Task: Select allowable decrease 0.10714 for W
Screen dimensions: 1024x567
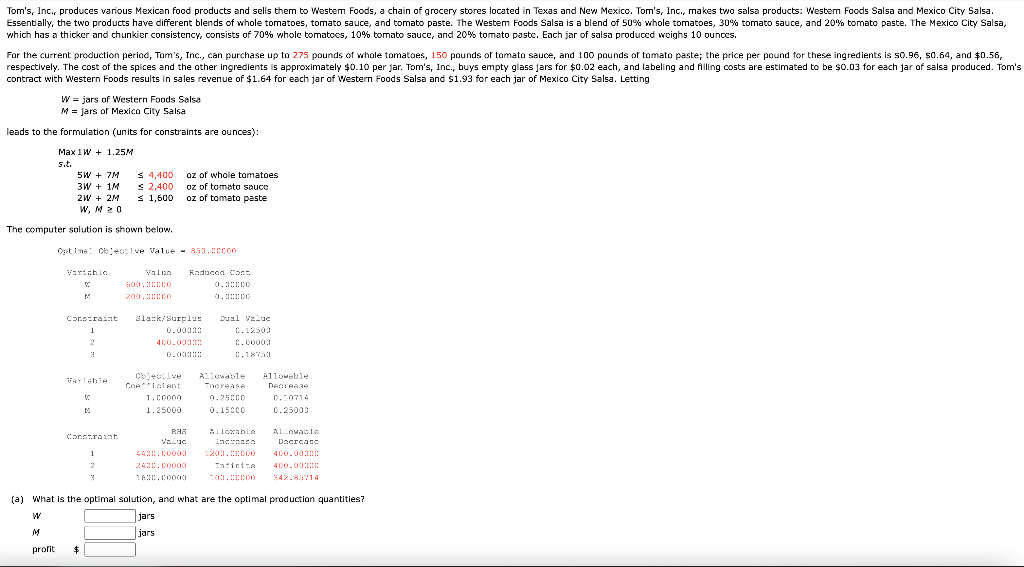Action: pos(291,398)
